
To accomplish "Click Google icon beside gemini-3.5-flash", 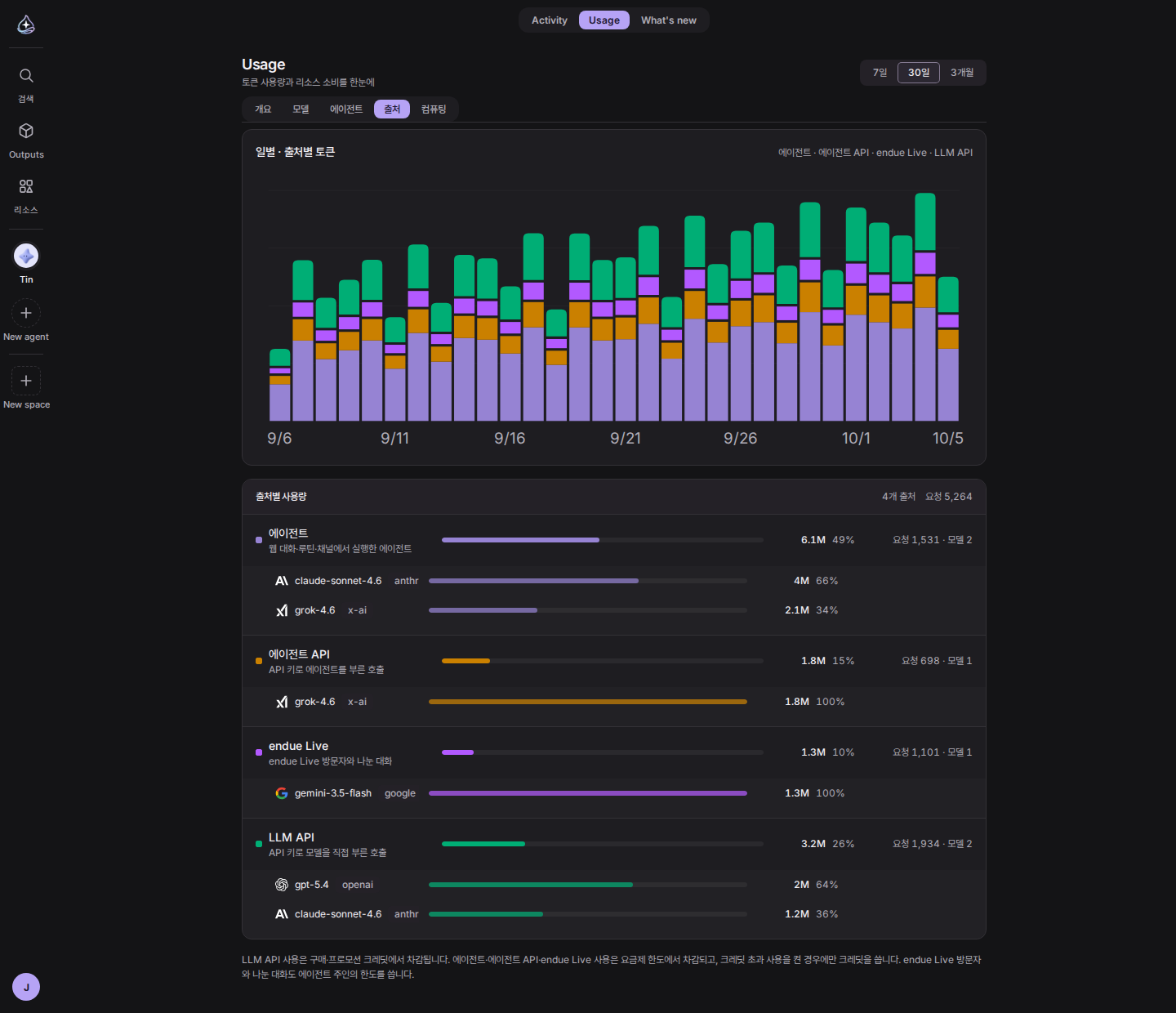I will 282,793.
